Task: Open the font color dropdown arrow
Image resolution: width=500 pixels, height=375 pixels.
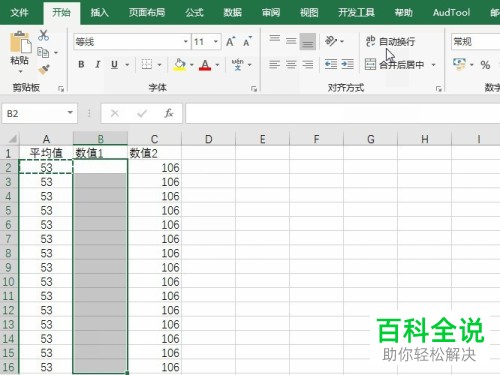Action: coord(217,65)
